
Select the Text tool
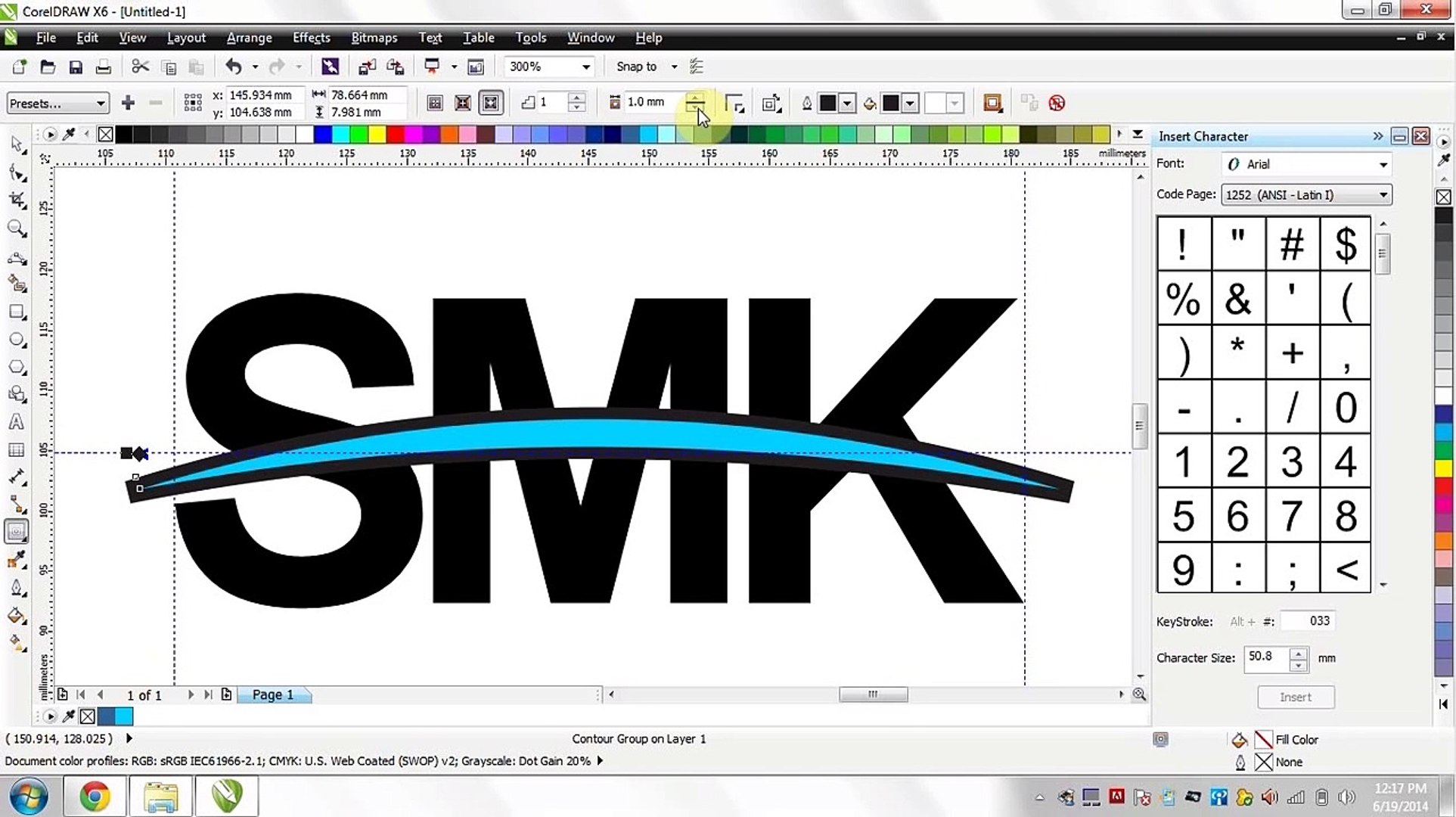pos(17,421)
